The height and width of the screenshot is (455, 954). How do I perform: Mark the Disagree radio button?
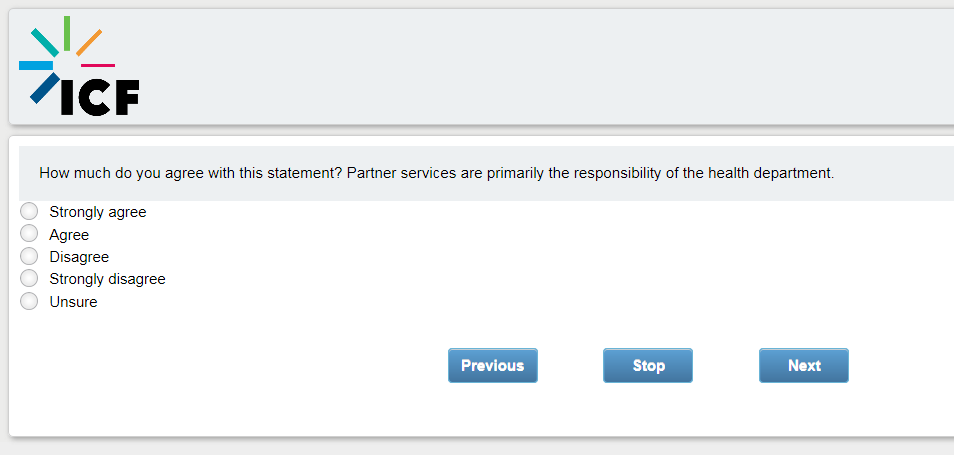click(x=29, y=256)
